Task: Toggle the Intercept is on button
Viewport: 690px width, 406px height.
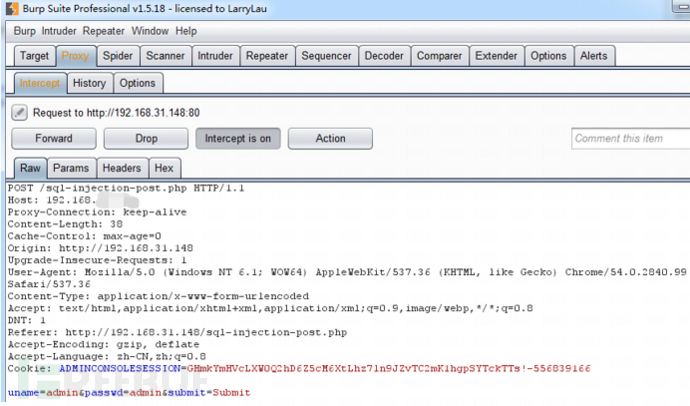Action: [238, 139]
